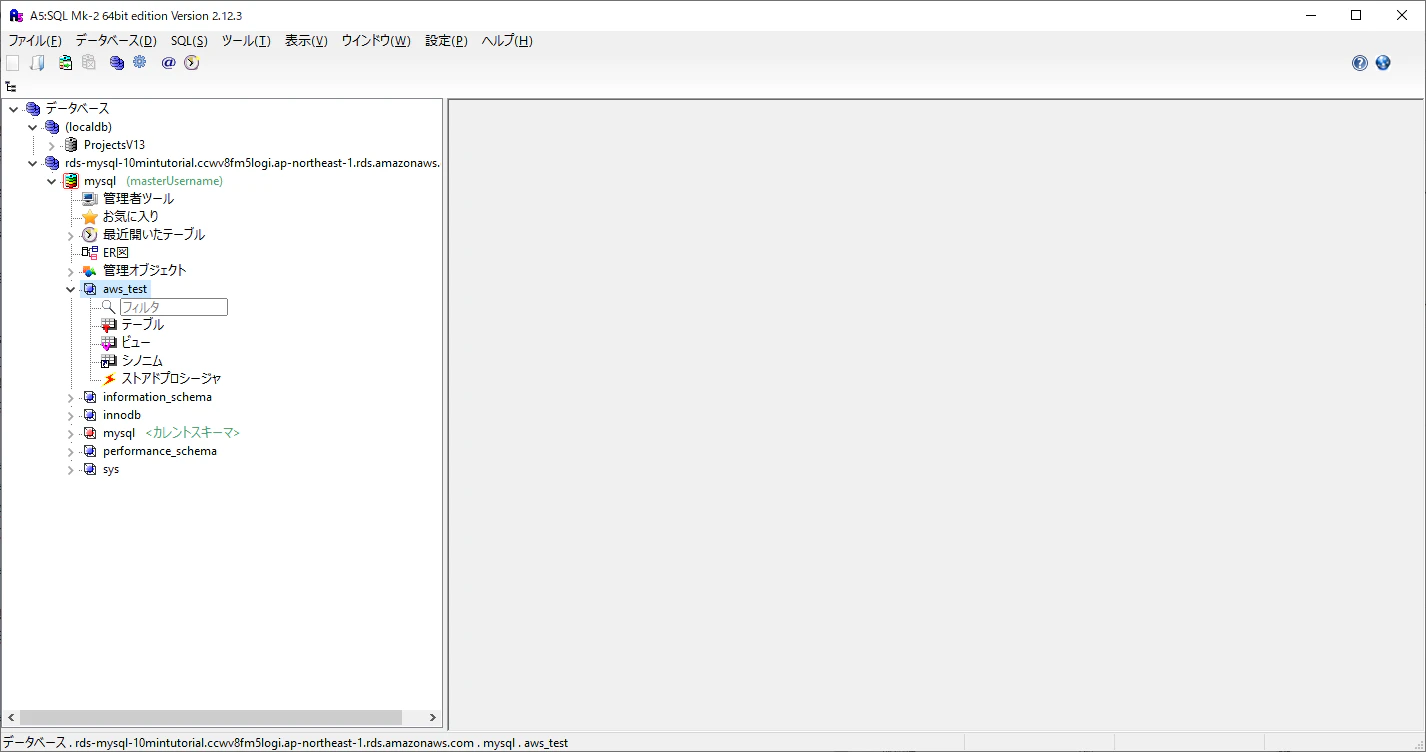
Task: Expand the information_schema schema
Action: (x=71, y=398)
